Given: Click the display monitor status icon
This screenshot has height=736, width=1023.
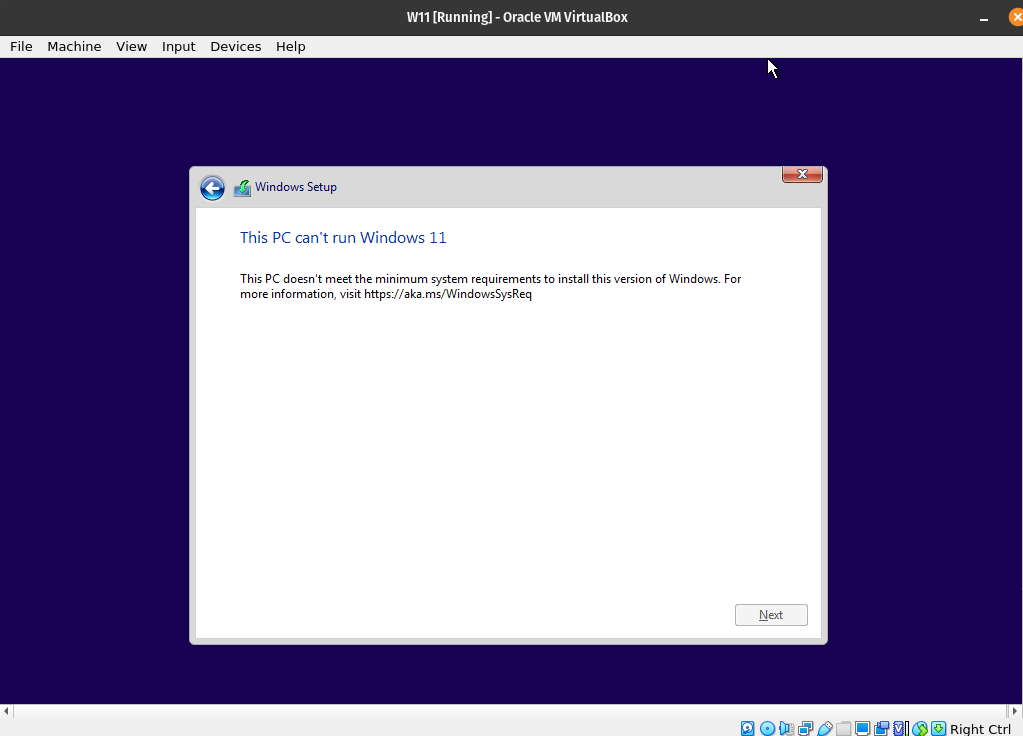Looking at the screenshot, I should (863, 728).
